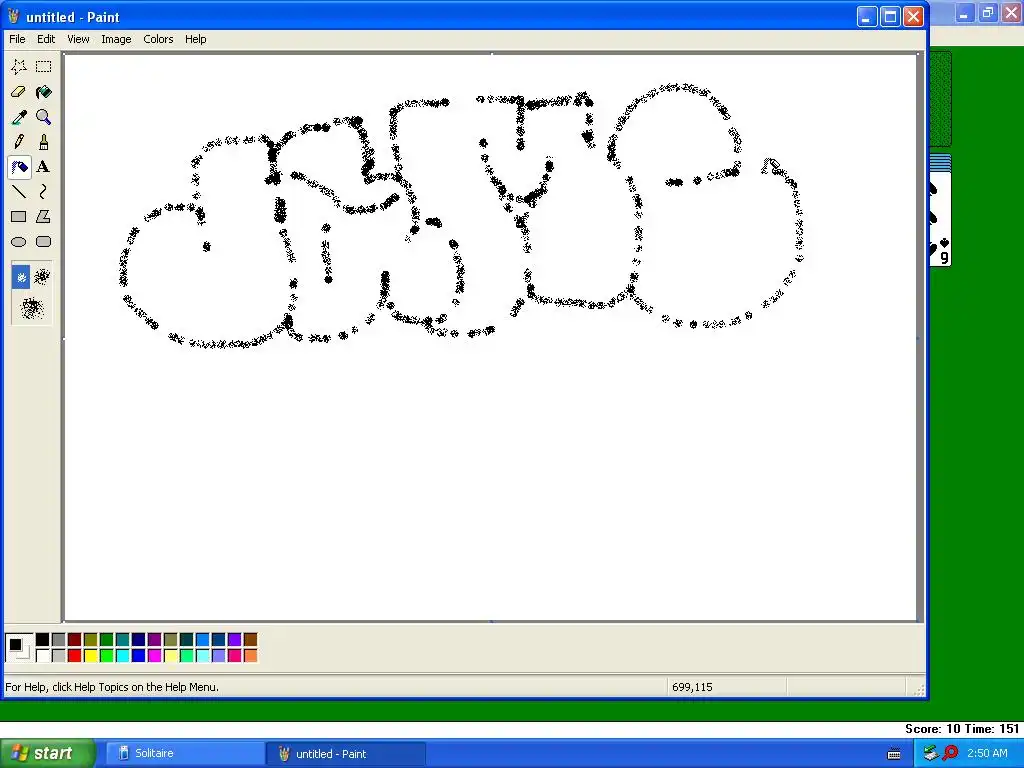1024x768 pixels.
Task: Click the untitled - Paint taskbar button
Action: [346, 754]
